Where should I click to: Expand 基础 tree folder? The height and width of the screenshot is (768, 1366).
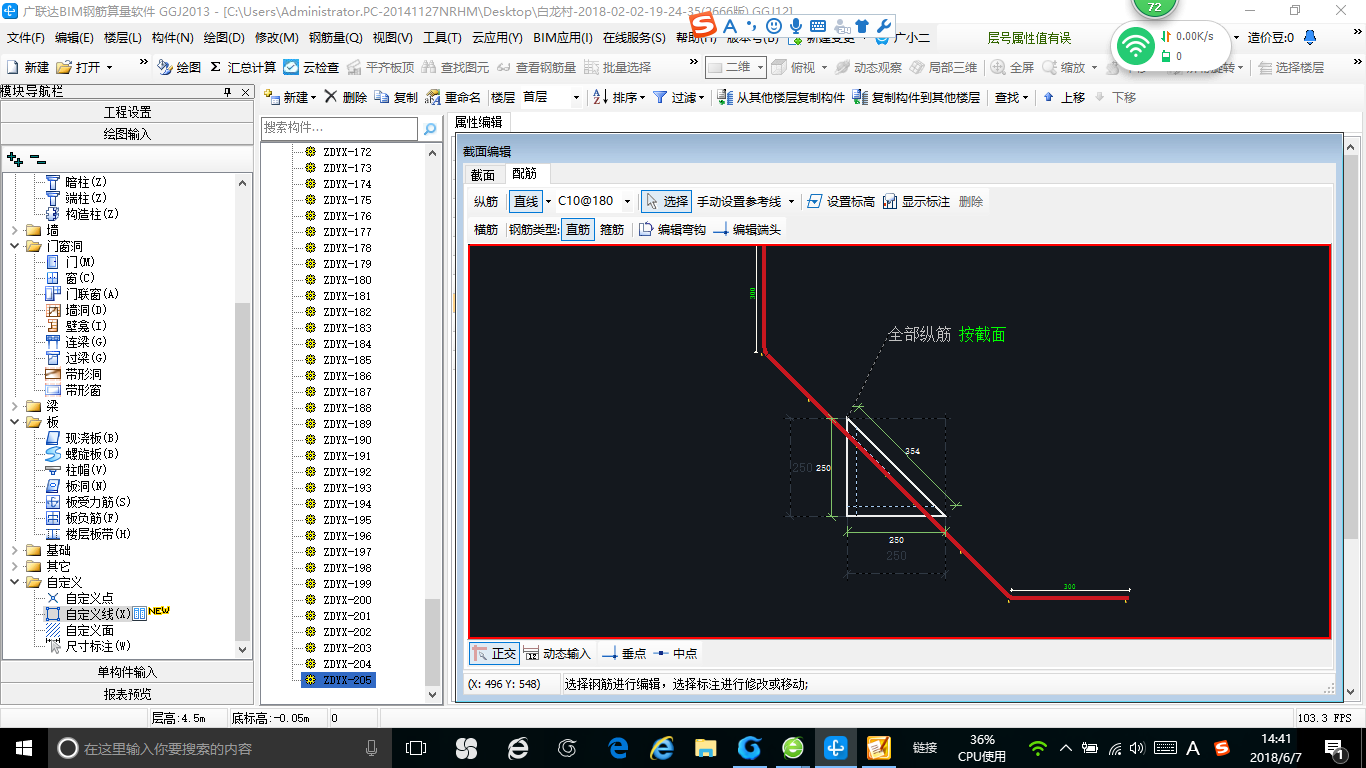(16, 550)
